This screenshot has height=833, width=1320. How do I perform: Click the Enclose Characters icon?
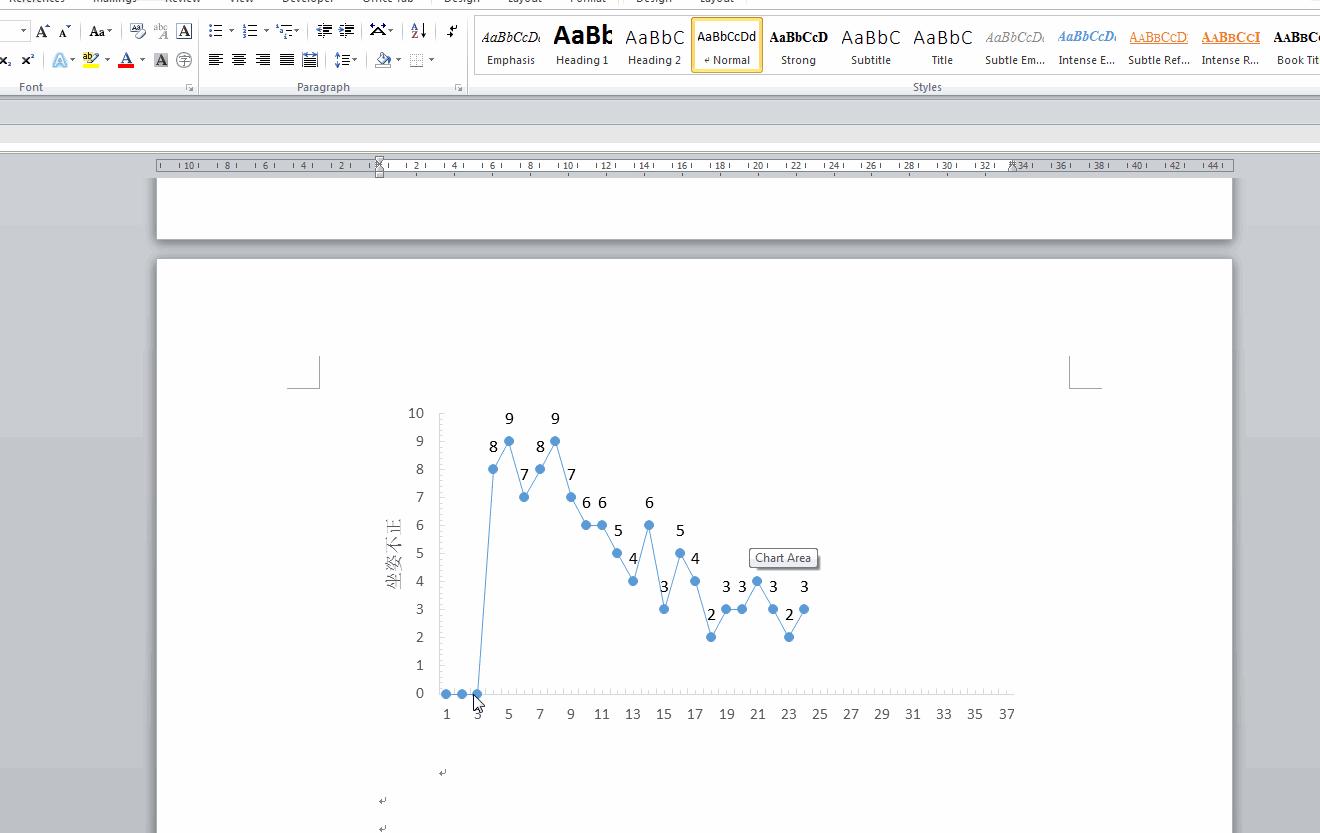point(184,60)
